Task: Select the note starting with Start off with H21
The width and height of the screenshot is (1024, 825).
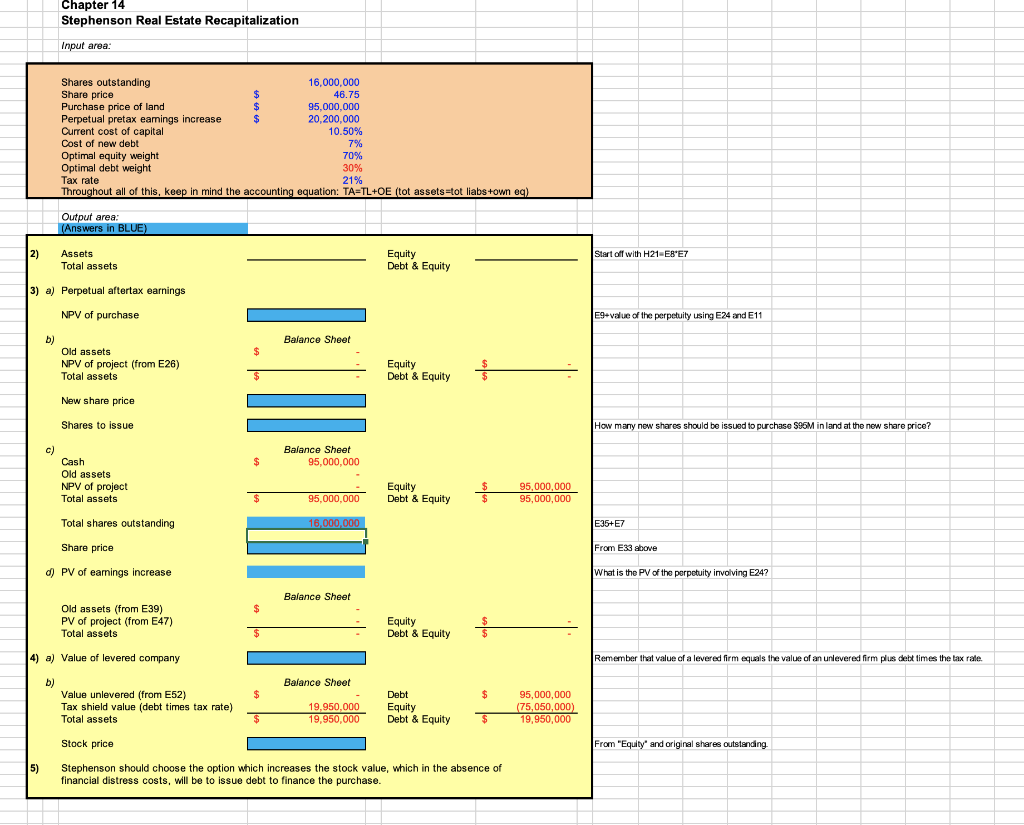Action: coord(645,253)
